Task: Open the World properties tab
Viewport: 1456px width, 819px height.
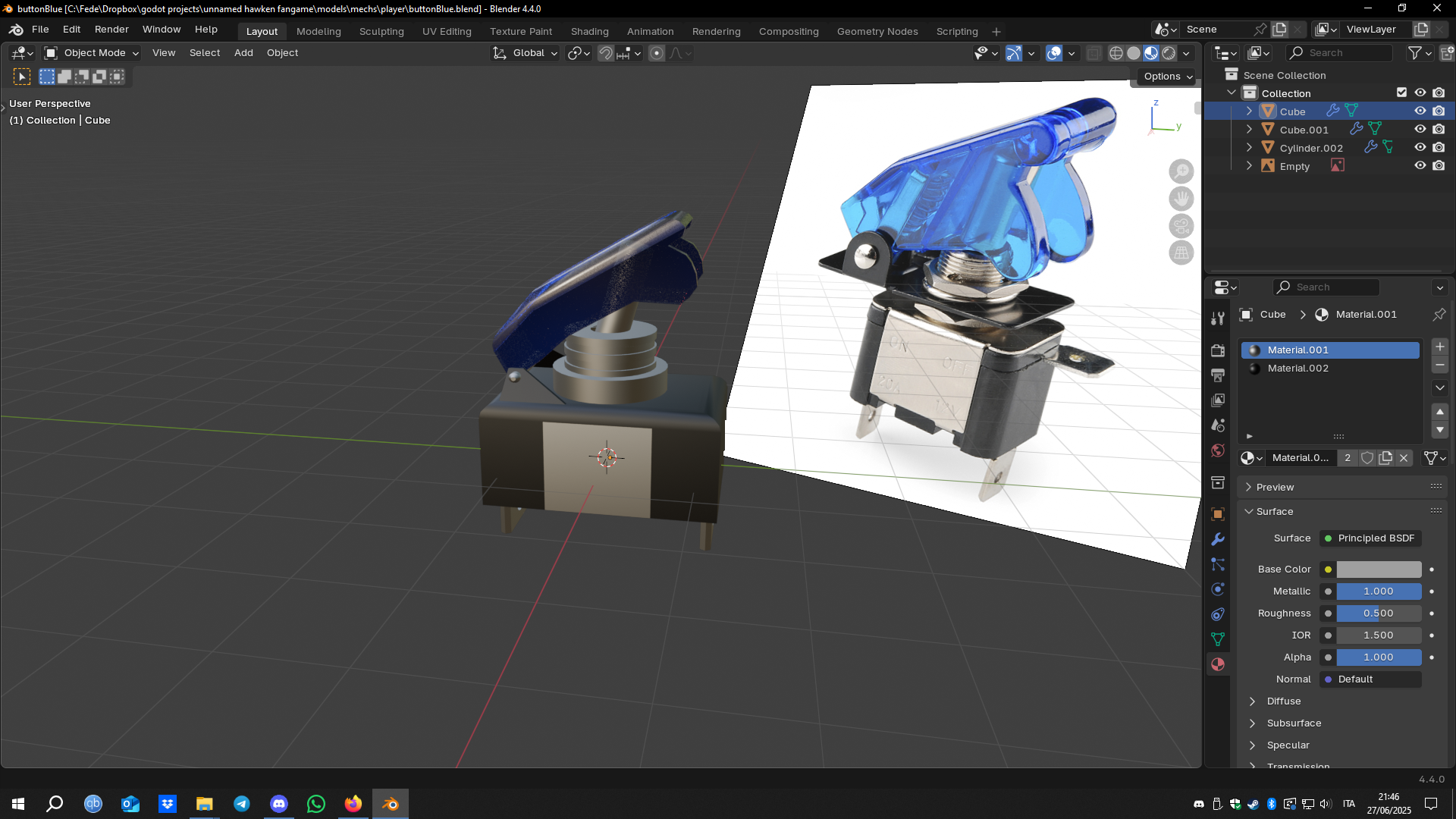Action: pyautogui.click(x=1218, y=450)
